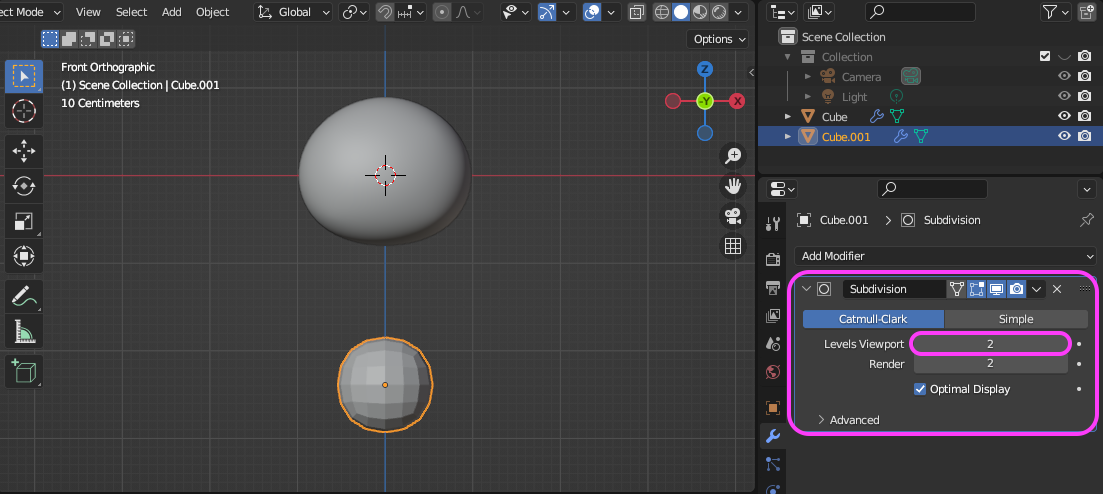Open the Add Modifier dropdown
The width and height of the screenshot is (1103, 494).
click(x=945, y=256)
